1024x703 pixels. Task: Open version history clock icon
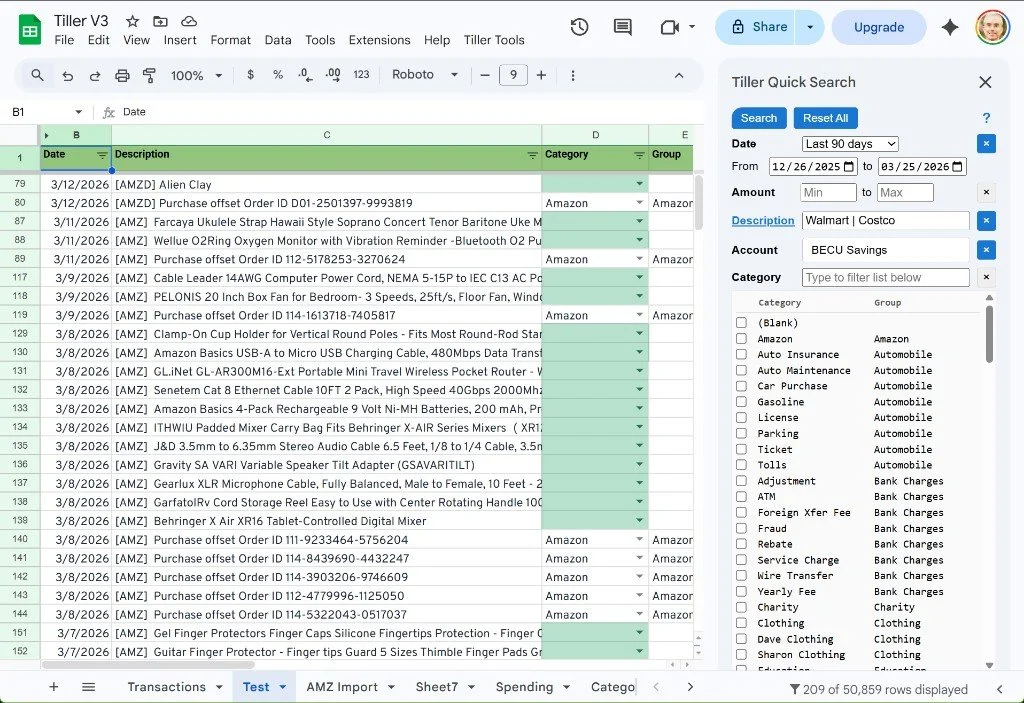(579, 27)
